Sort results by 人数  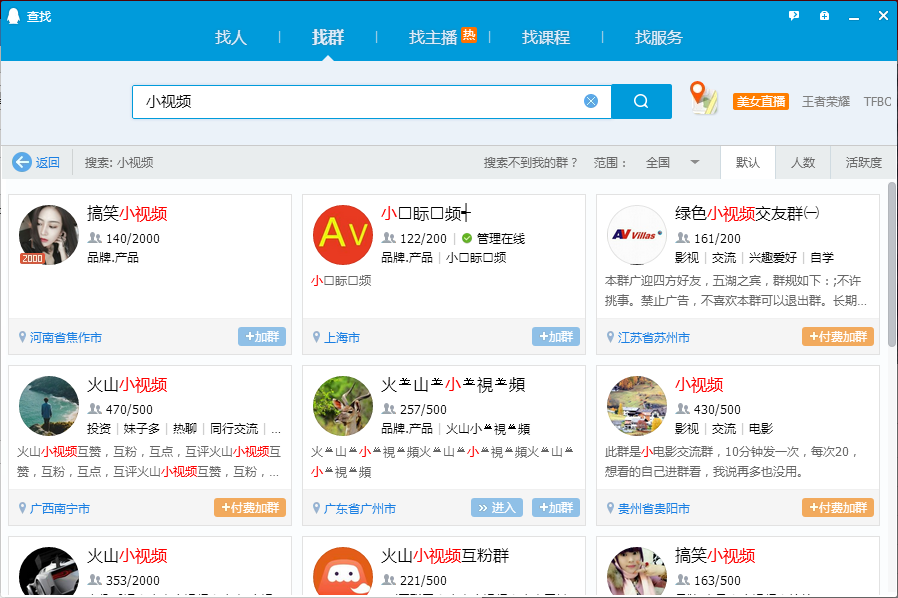(803, 163)
